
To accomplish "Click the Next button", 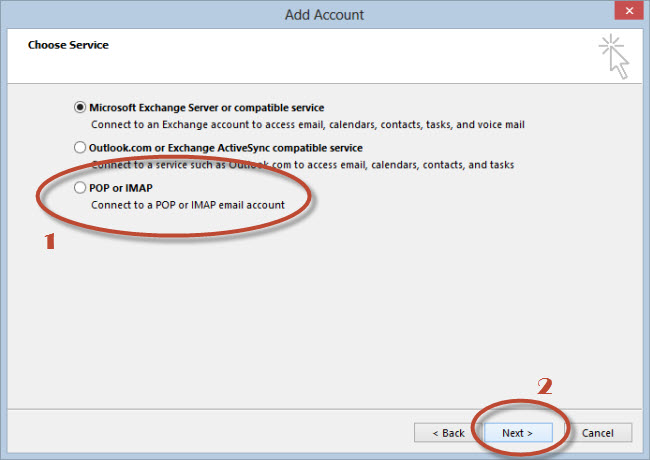I will point(518,433).
